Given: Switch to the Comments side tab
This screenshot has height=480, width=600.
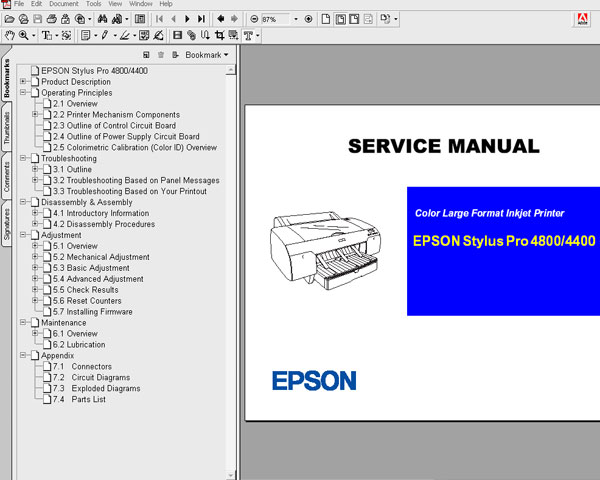Looking at the screenshot, I should coord(7,176).
